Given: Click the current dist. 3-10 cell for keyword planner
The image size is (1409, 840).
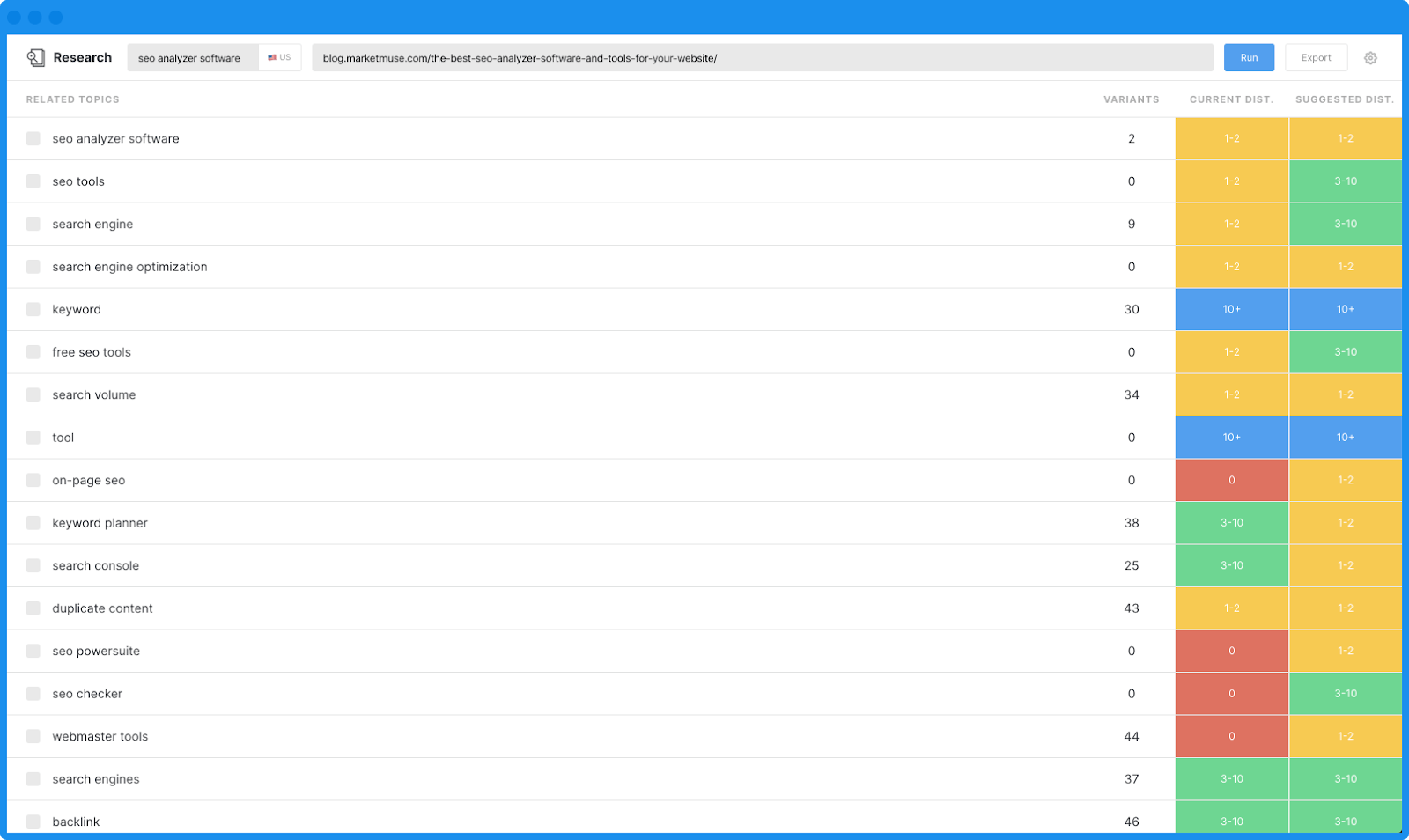Looking at the screenshot, I should pyautogui.click(x=1232, y=523).
